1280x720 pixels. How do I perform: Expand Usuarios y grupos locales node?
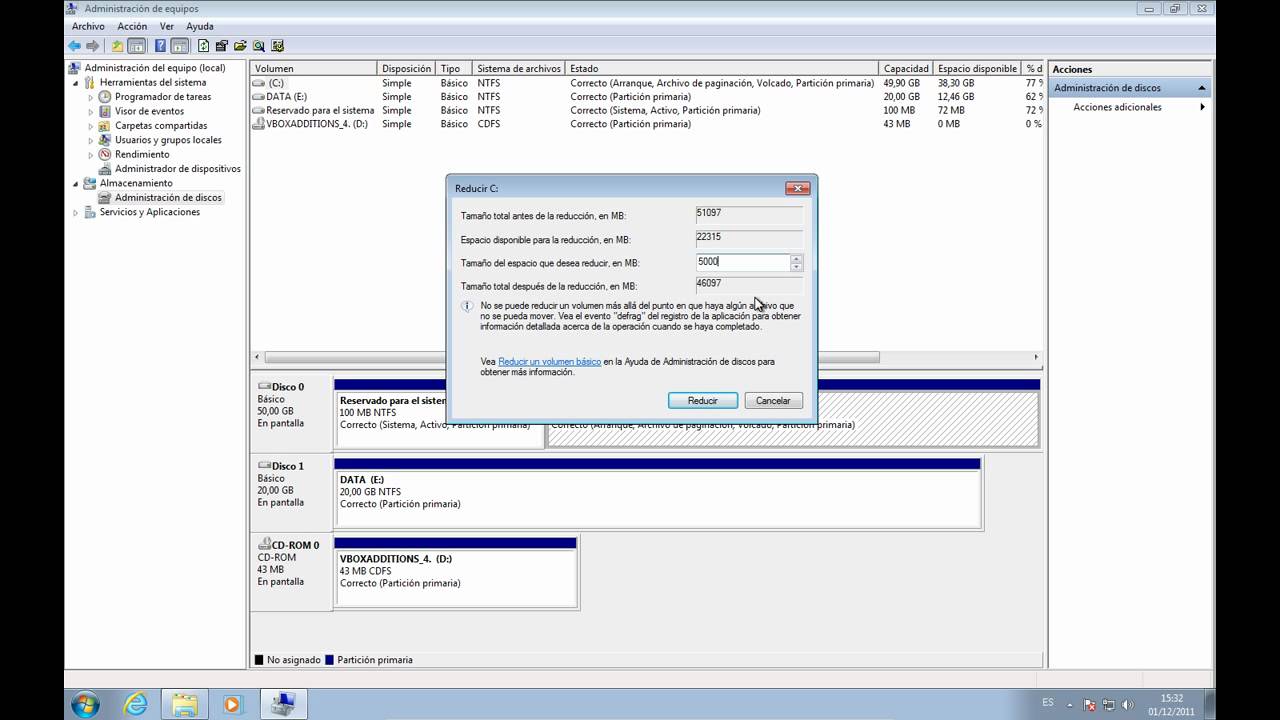pos(91,140)
